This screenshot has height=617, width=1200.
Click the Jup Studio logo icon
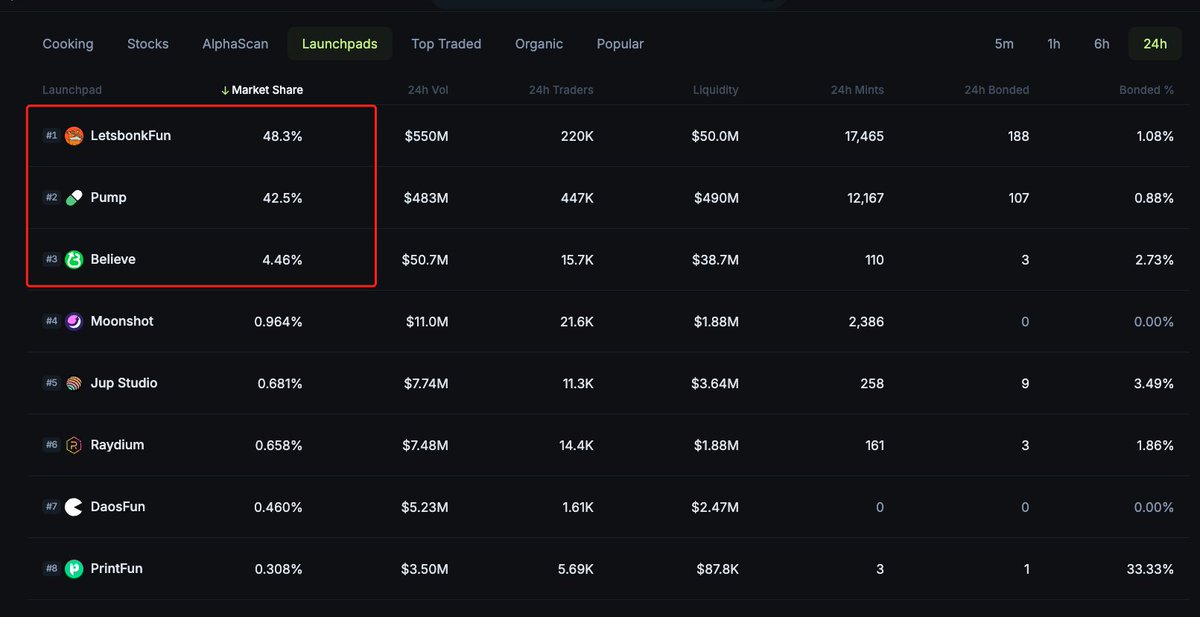[x=74, y=384]
